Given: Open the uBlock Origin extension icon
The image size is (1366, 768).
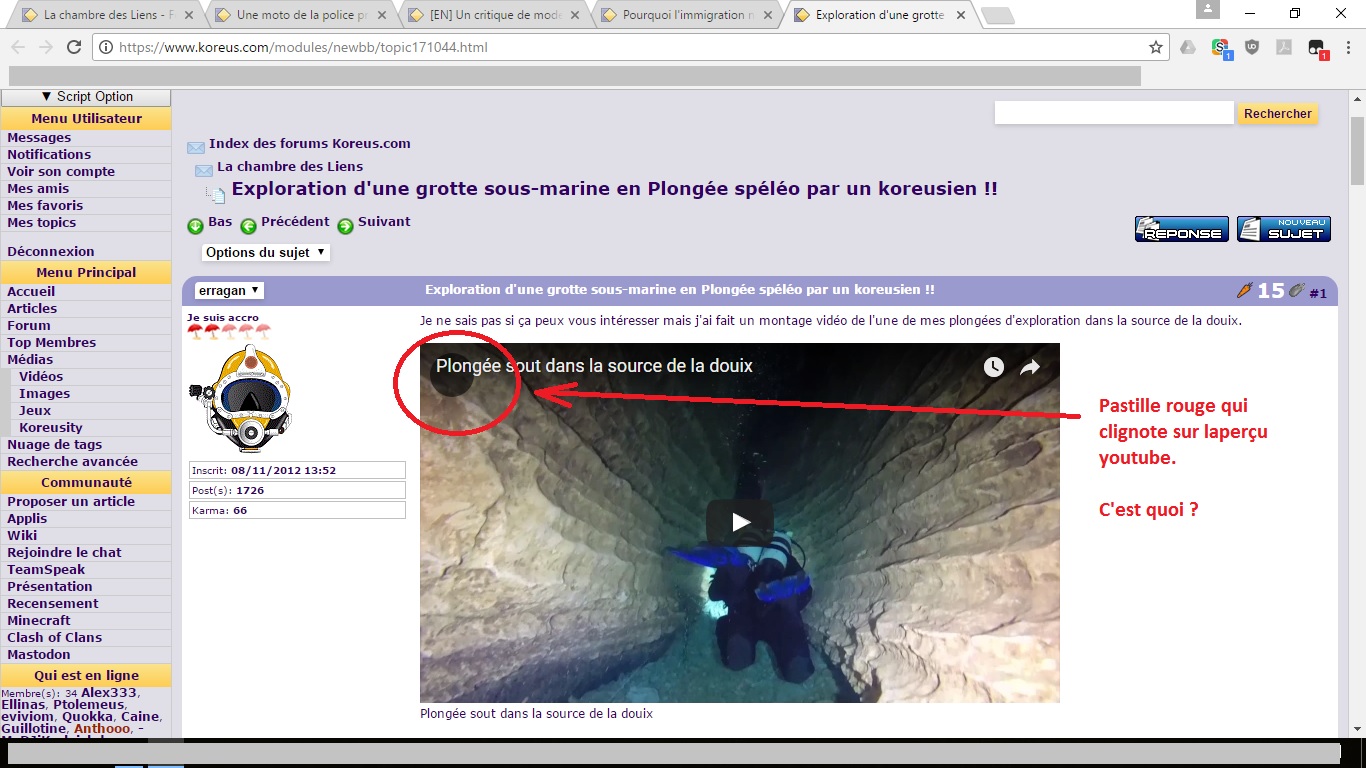Looking at the screenshot, I should coord(1252,47).
